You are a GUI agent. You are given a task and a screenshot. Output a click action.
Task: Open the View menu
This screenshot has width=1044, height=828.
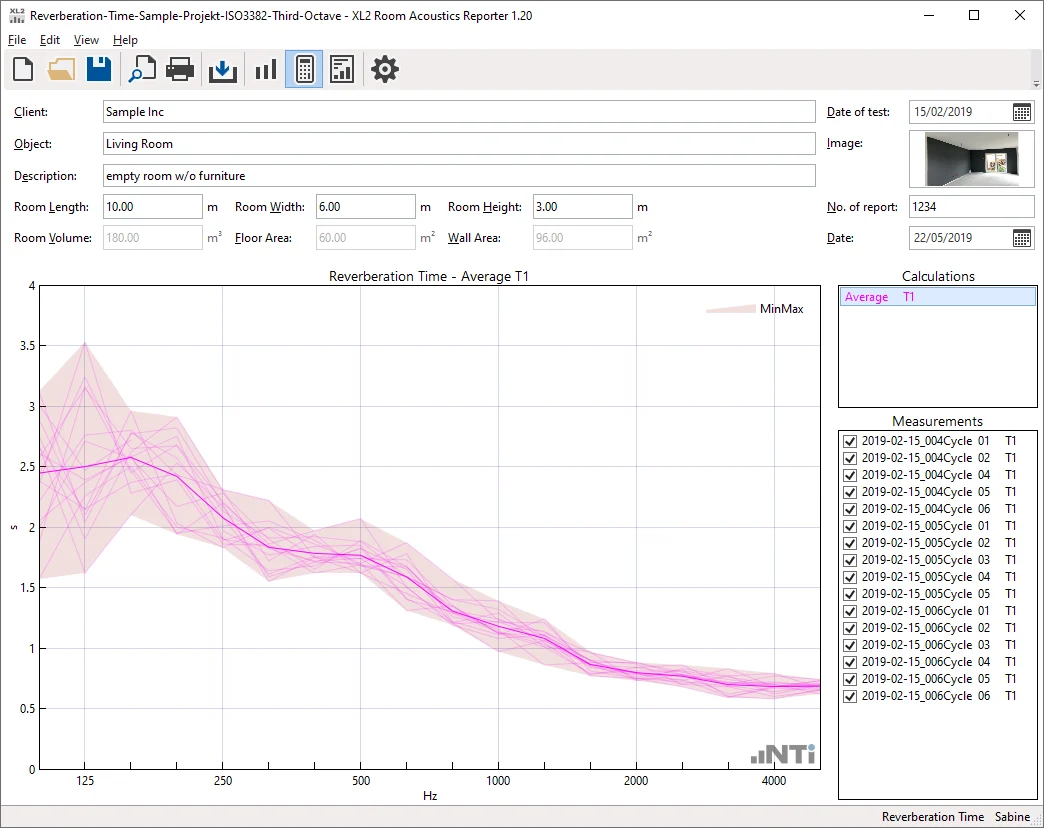pyautogui.click(x=86, y=40)
